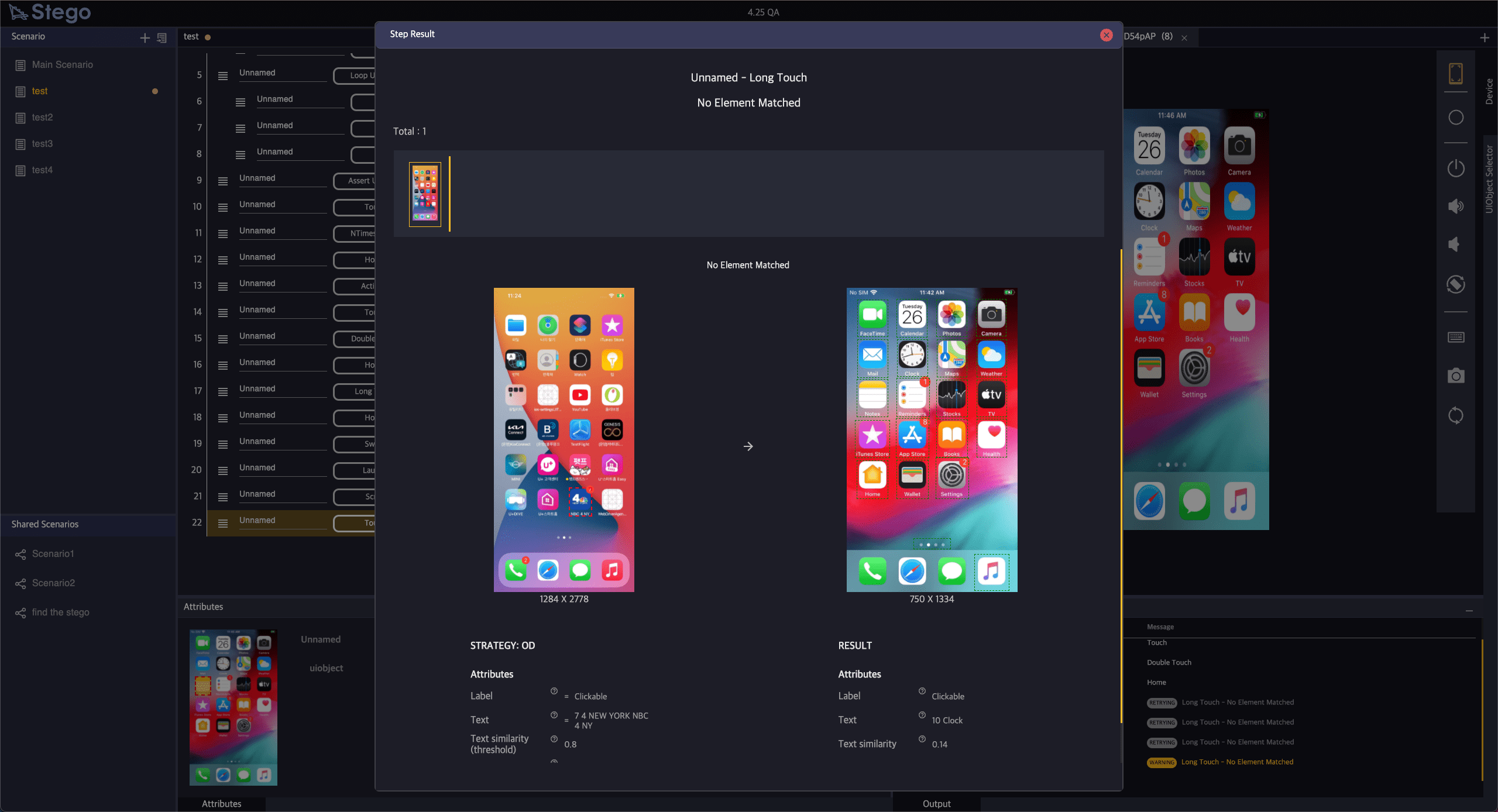Click the refresh arrows icon in toolbar
1498x812 pixels.
coord(1456,416)
